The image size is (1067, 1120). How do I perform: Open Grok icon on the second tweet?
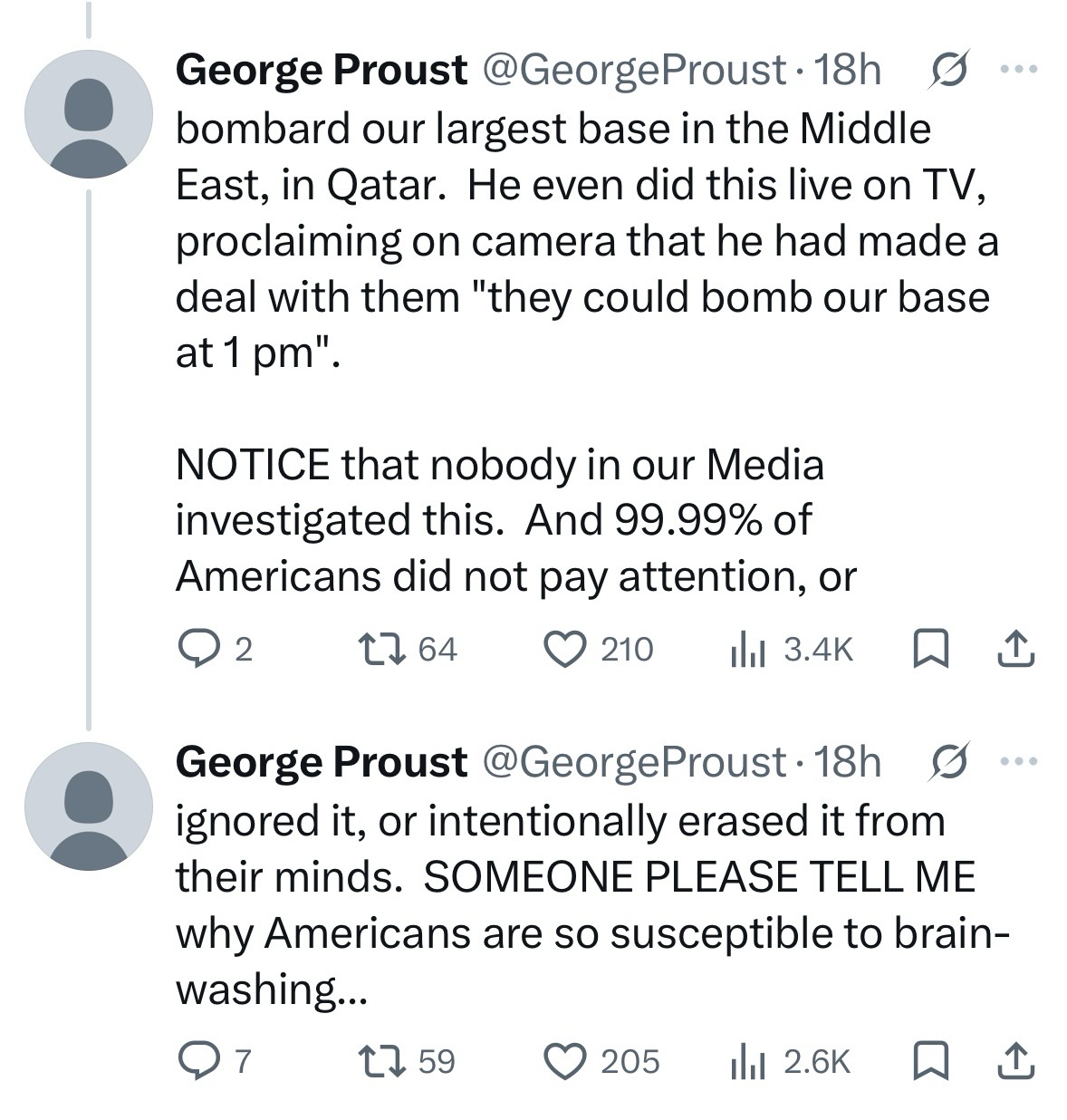[945, 762]
